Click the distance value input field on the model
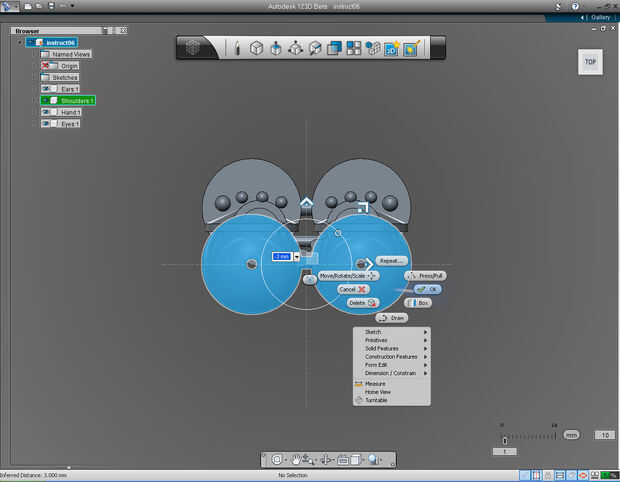Viewport: 620px width, 482px height. pos(282,257)
